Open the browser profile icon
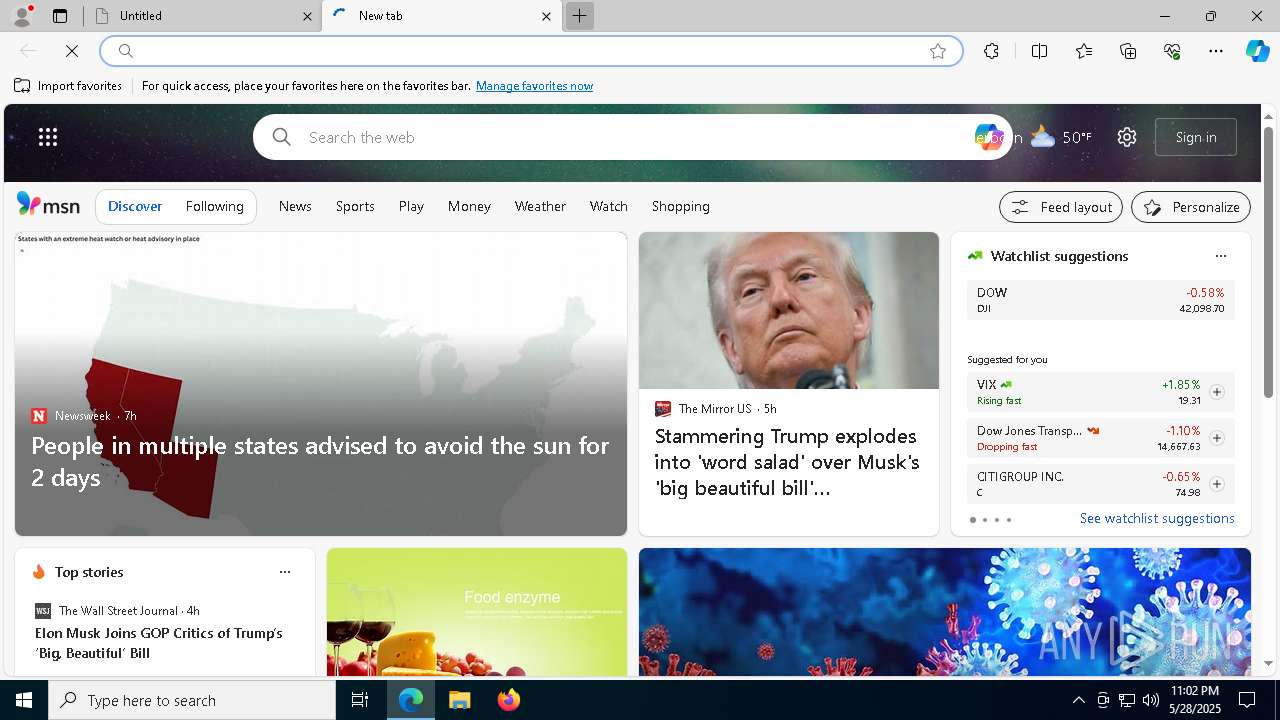The width and height of the screenshot is (1280, 720). click(21, 16)
